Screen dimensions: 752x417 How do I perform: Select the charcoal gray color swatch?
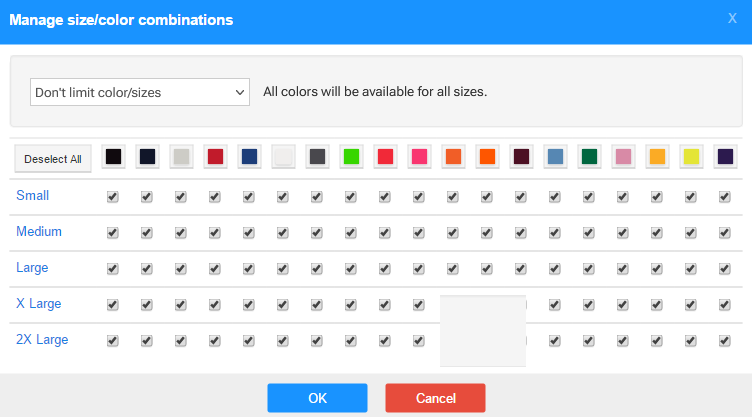click(317, 156)
